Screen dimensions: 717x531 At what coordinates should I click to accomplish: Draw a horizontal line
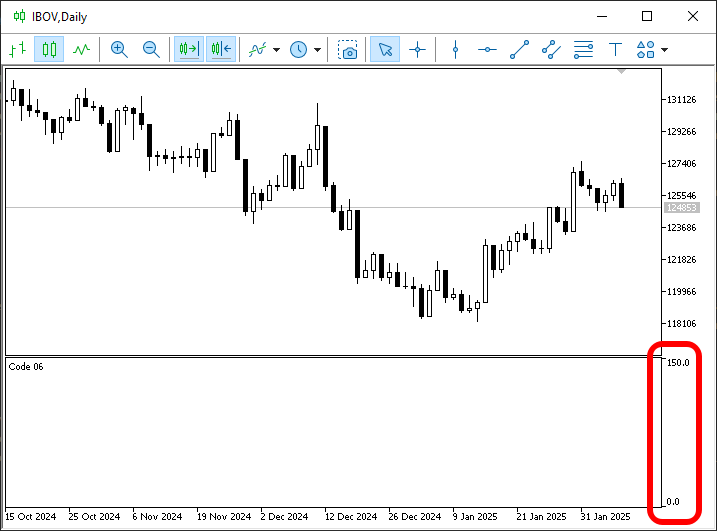487,49
